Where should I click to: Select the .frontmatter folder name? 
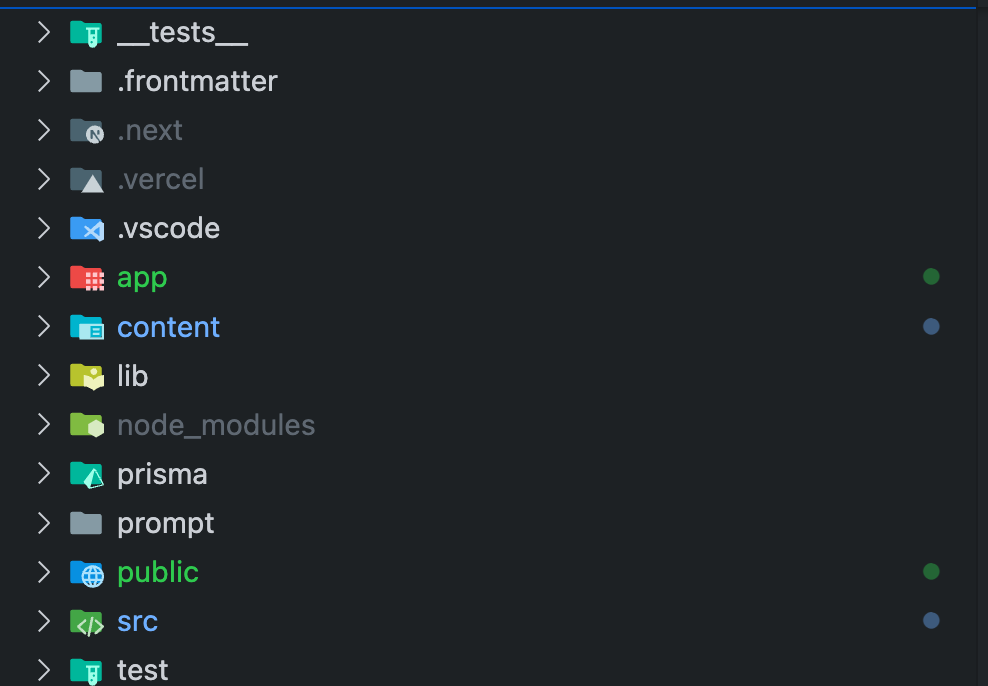(197, 81)
